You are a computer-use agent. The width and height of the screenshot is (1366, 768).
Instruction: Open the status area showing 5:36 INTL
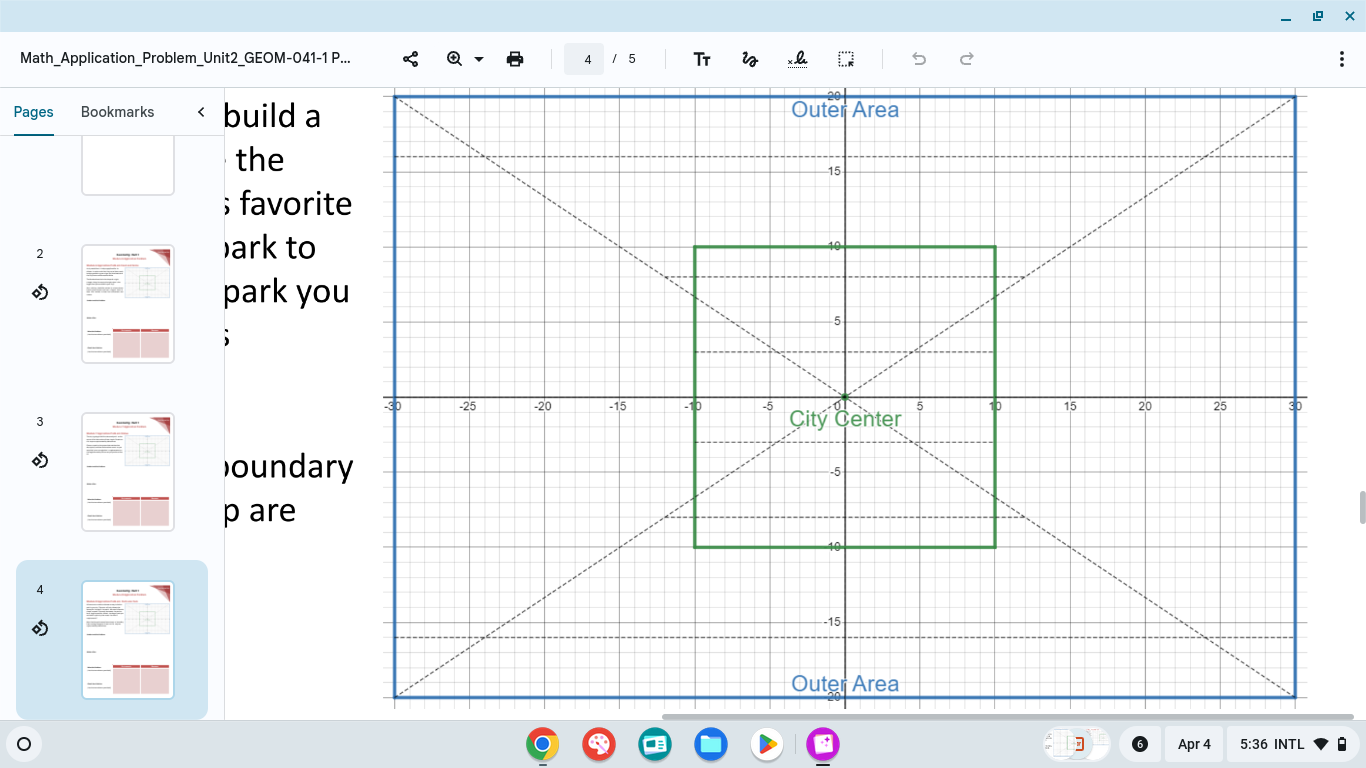1292,744
